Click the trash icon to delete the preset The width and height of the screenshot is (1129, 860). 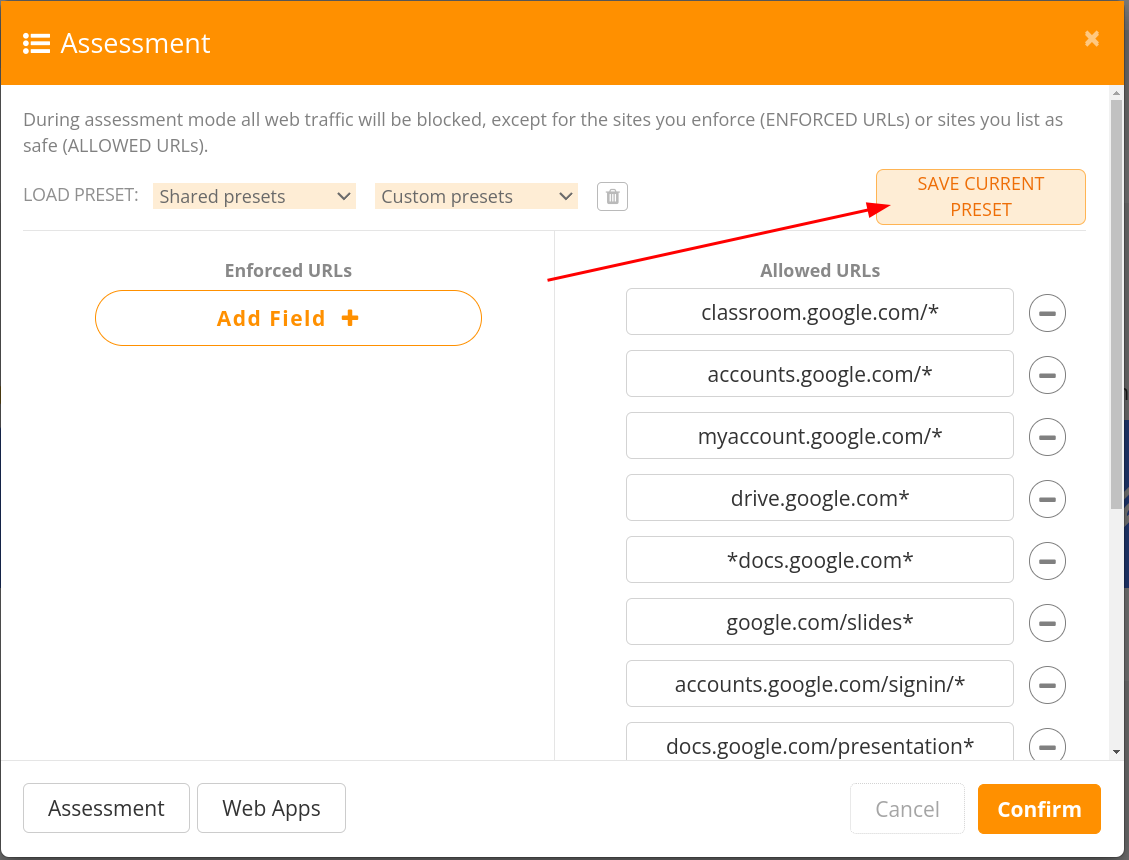pos(612,197)
